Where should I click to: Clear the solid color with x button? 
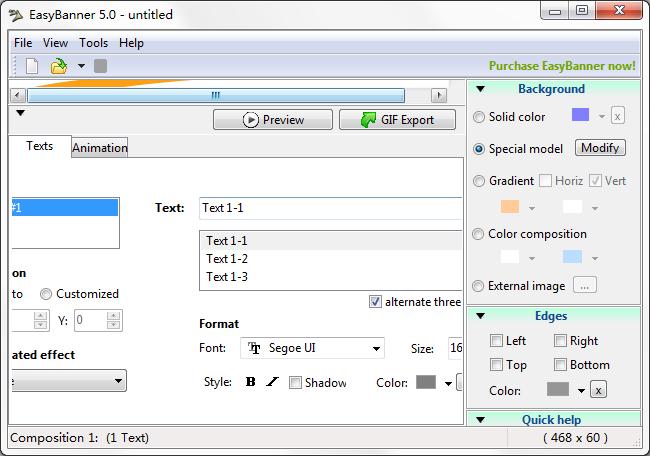click(617, 116)
